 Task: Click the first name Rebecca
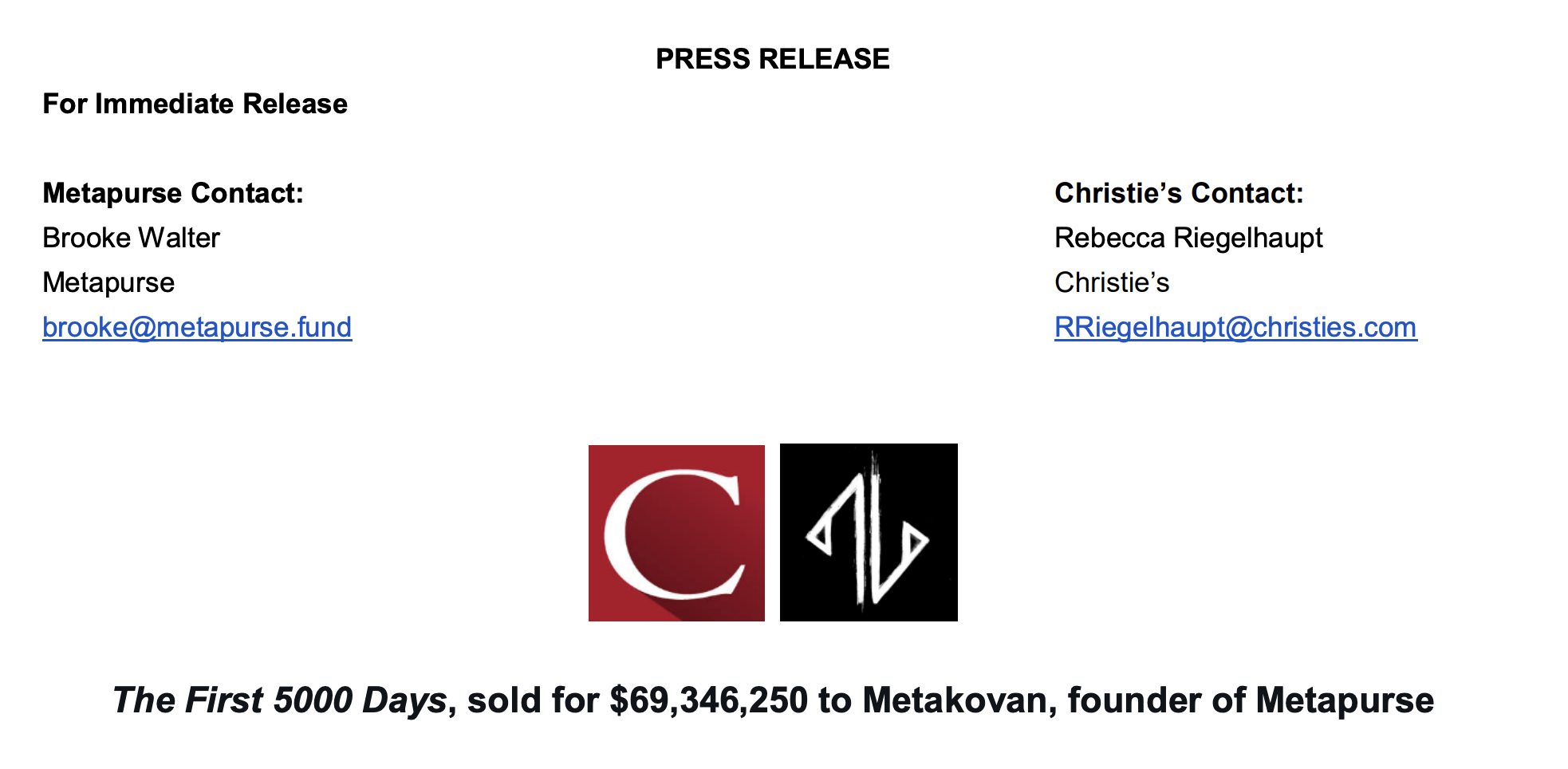click(1109, 238)
